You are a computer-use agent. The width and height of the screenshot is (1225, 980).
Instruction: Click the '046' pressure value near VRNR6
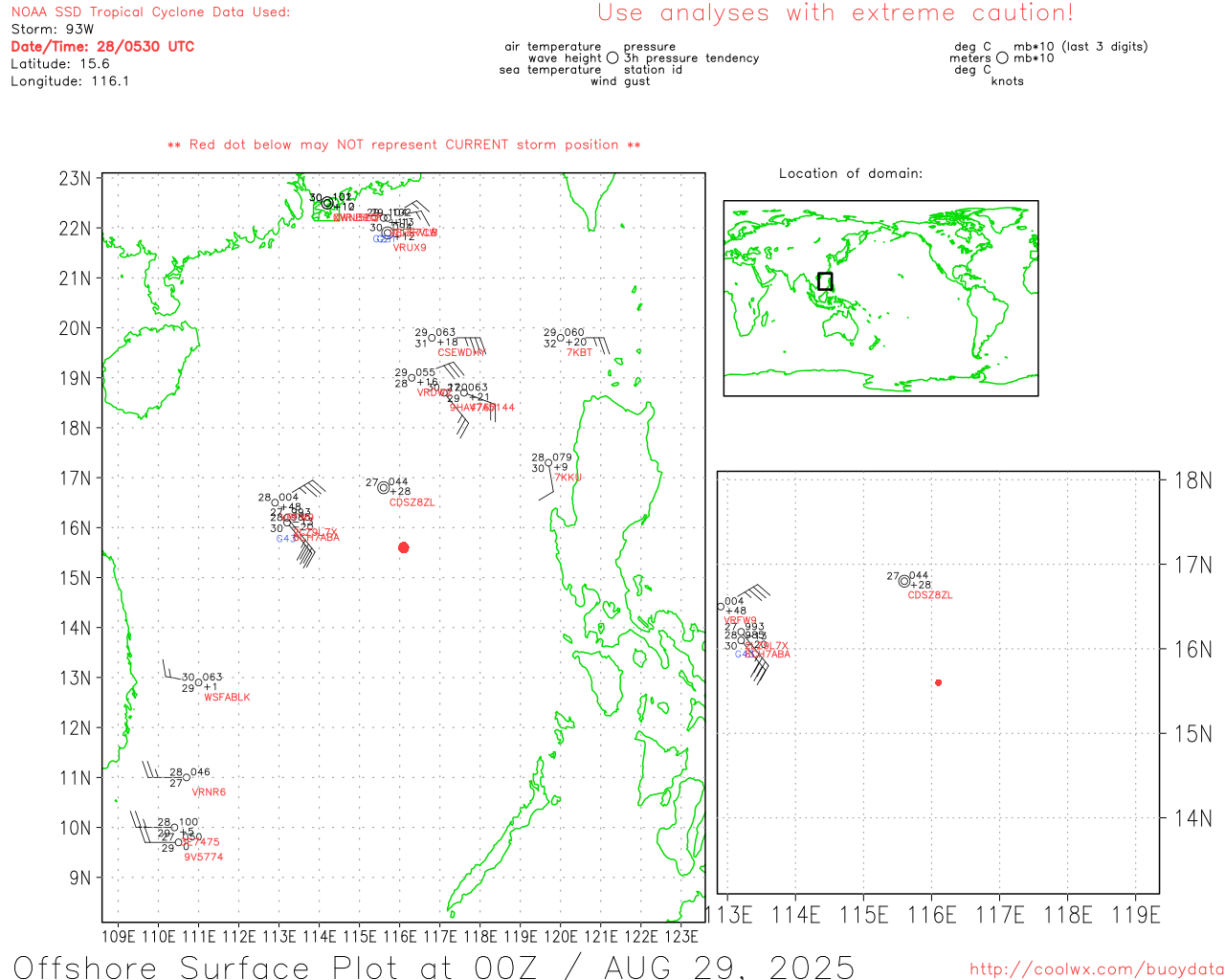[200, 772]
